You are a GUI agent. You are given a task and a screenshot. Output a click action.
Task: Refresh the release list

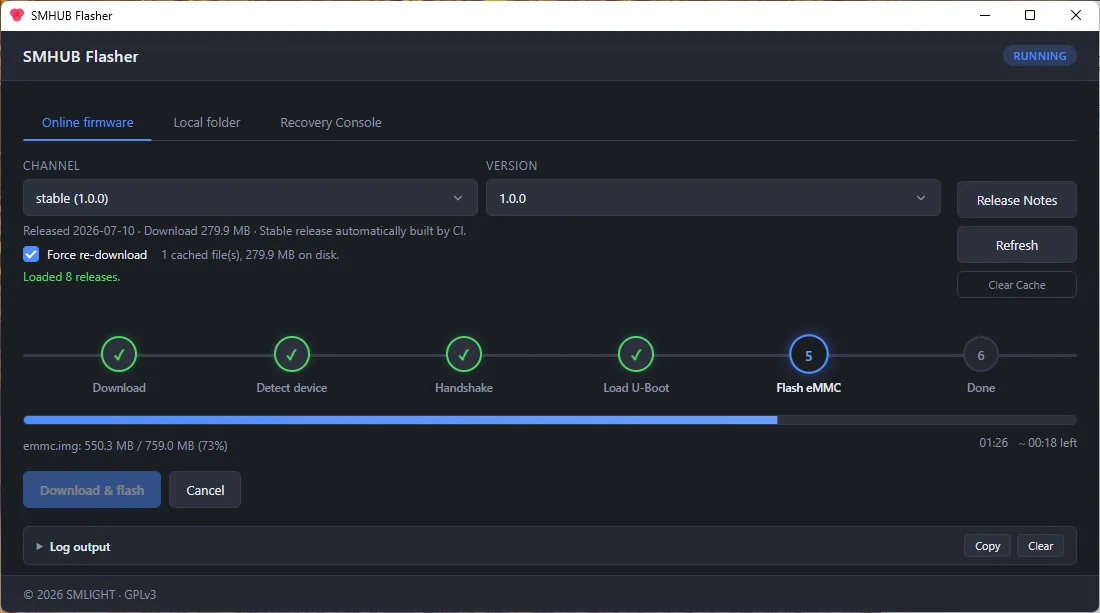(x=1017, y=245)
